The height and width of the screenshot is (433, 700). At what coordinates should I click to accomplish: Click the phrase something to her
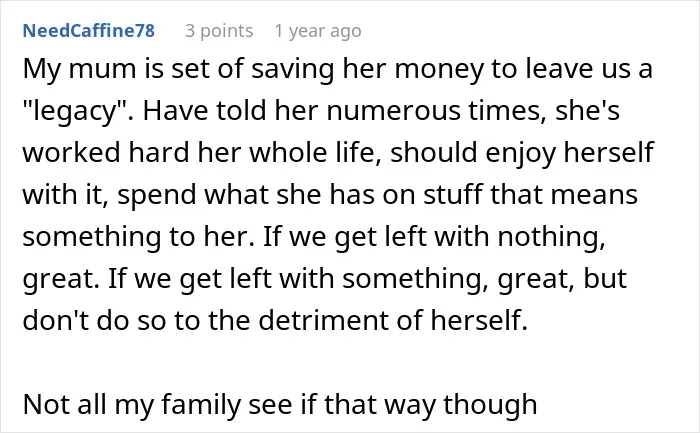pos(138,237)
